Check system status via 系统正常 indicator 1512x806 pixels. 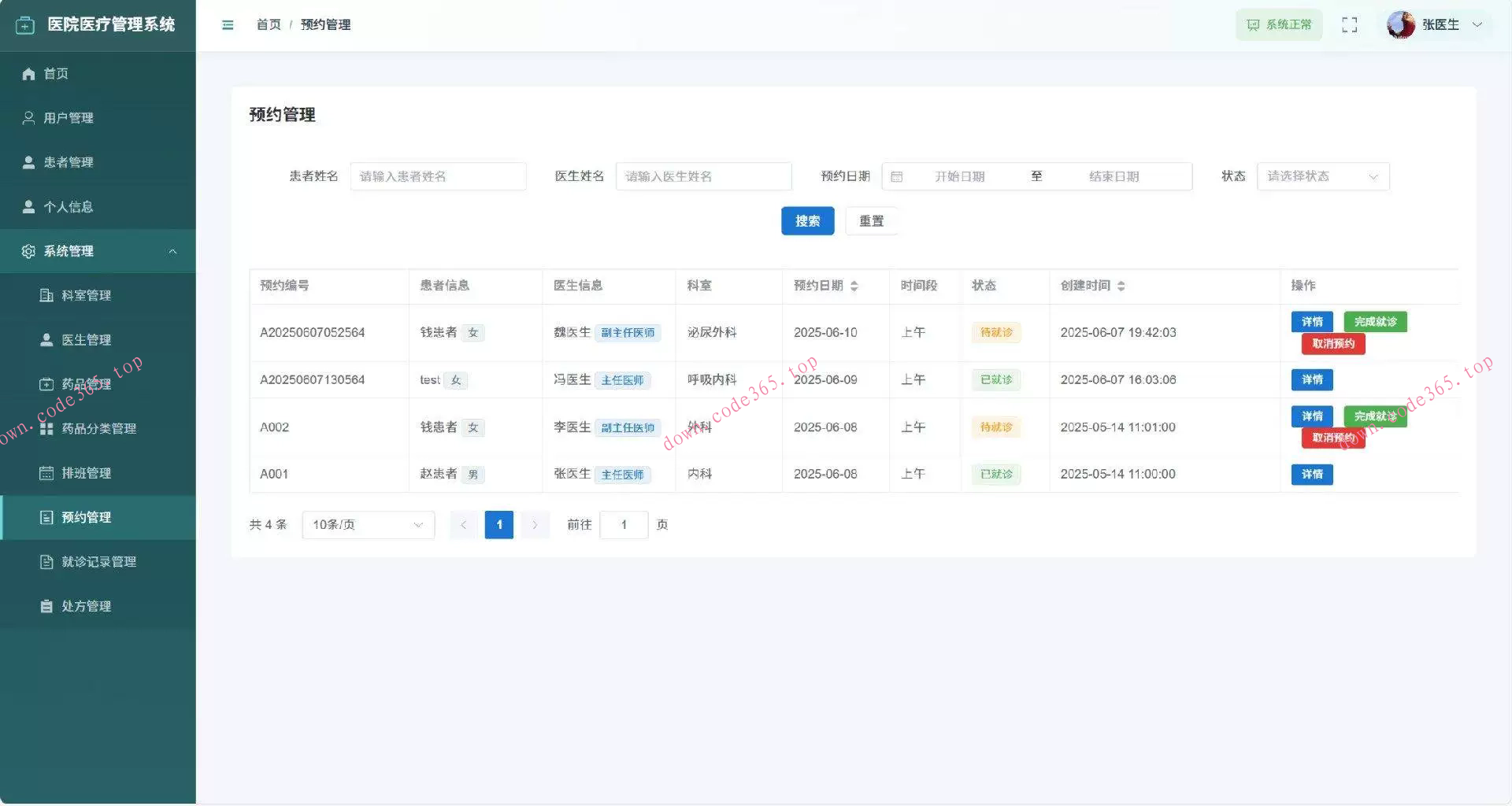[1279, 24]
